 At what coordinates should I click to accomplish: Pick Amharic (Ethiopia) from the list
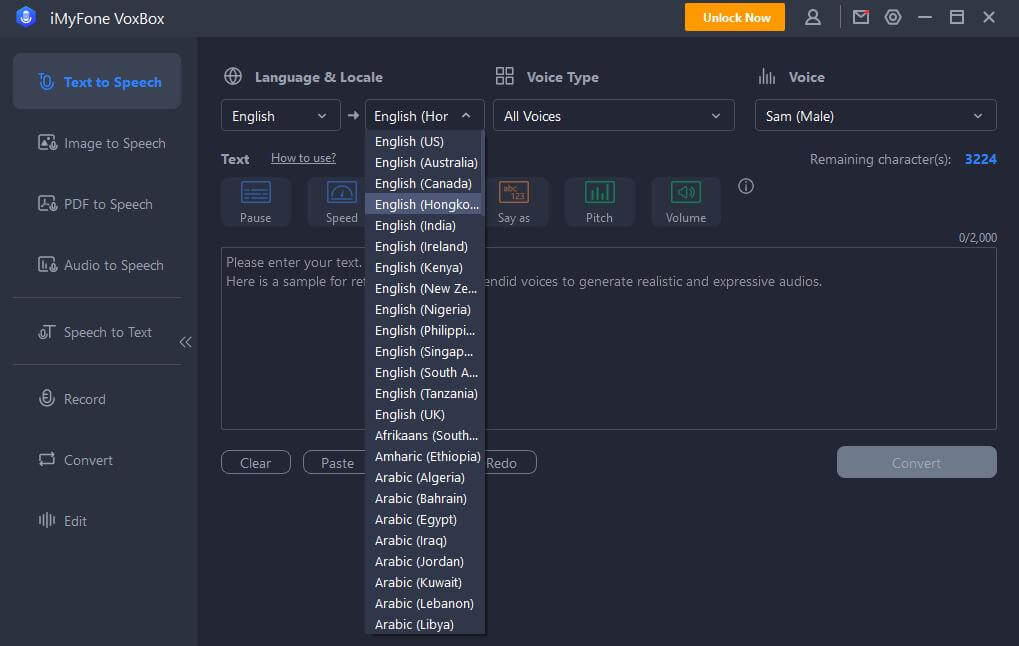click(424, 456)
